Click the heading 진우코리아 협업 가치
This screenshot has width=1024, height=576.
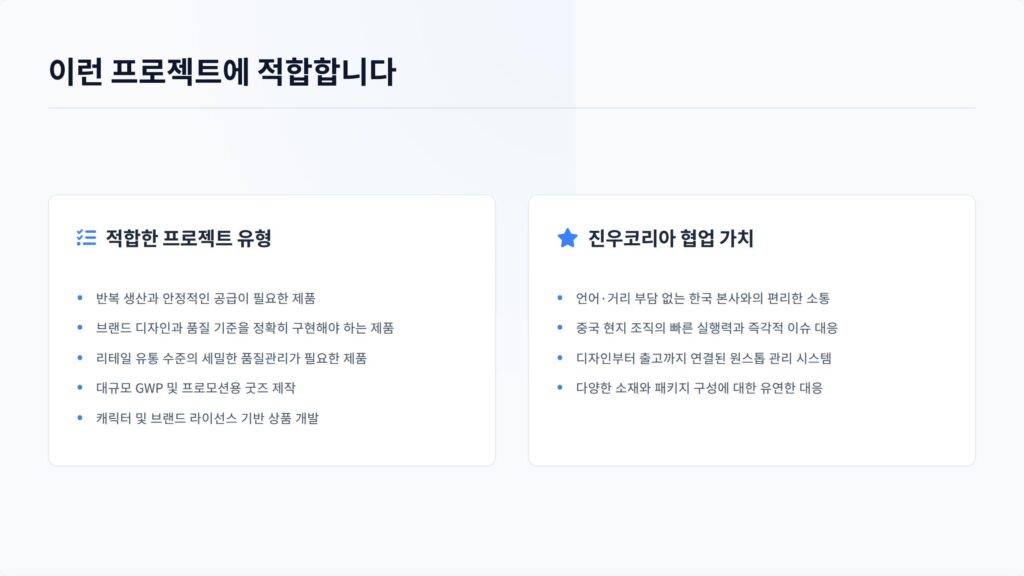pyautogui.click(x=671, y=238)
